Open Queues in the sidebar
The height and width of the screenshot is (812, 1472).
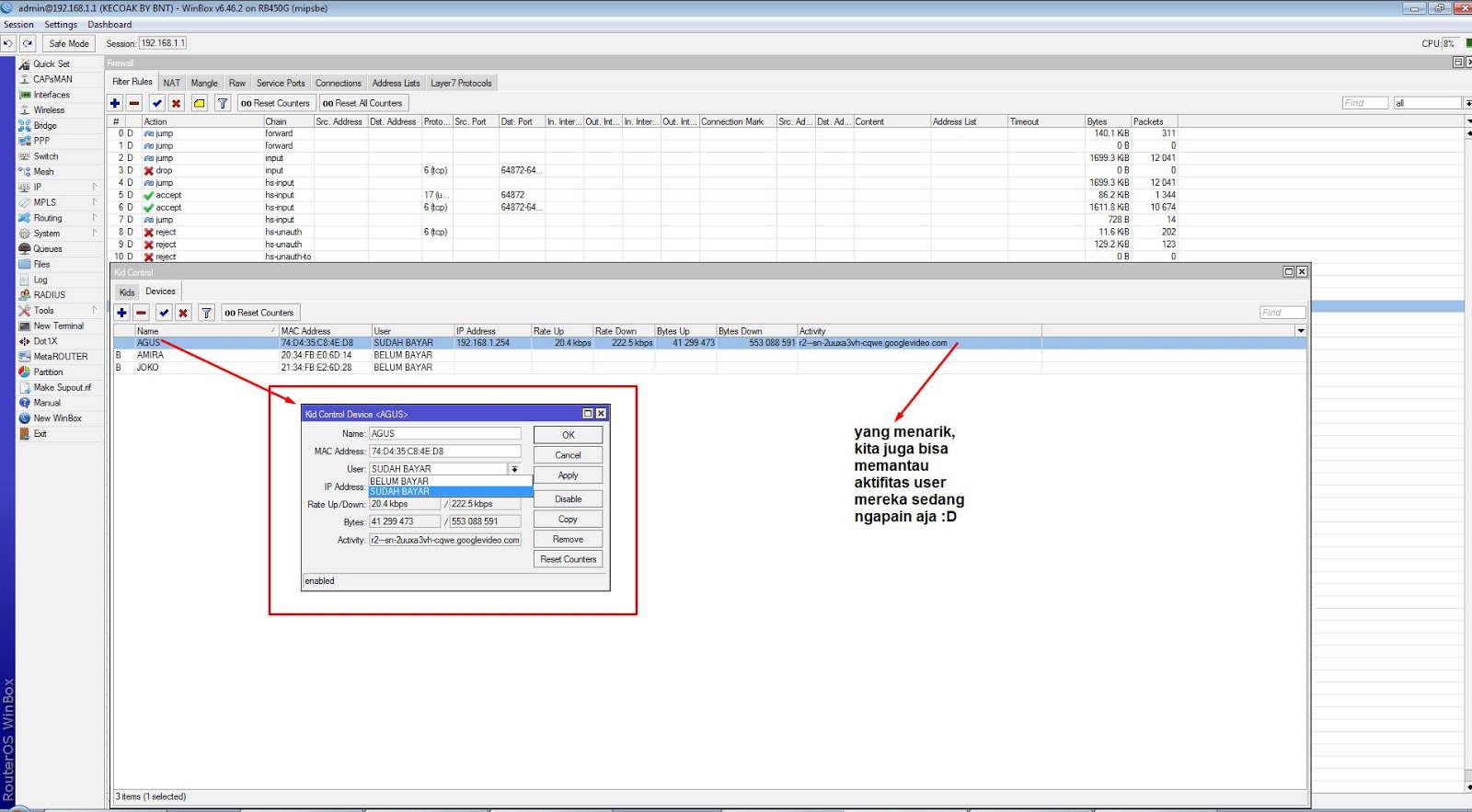pyautogui.click(x=48, y=249)
